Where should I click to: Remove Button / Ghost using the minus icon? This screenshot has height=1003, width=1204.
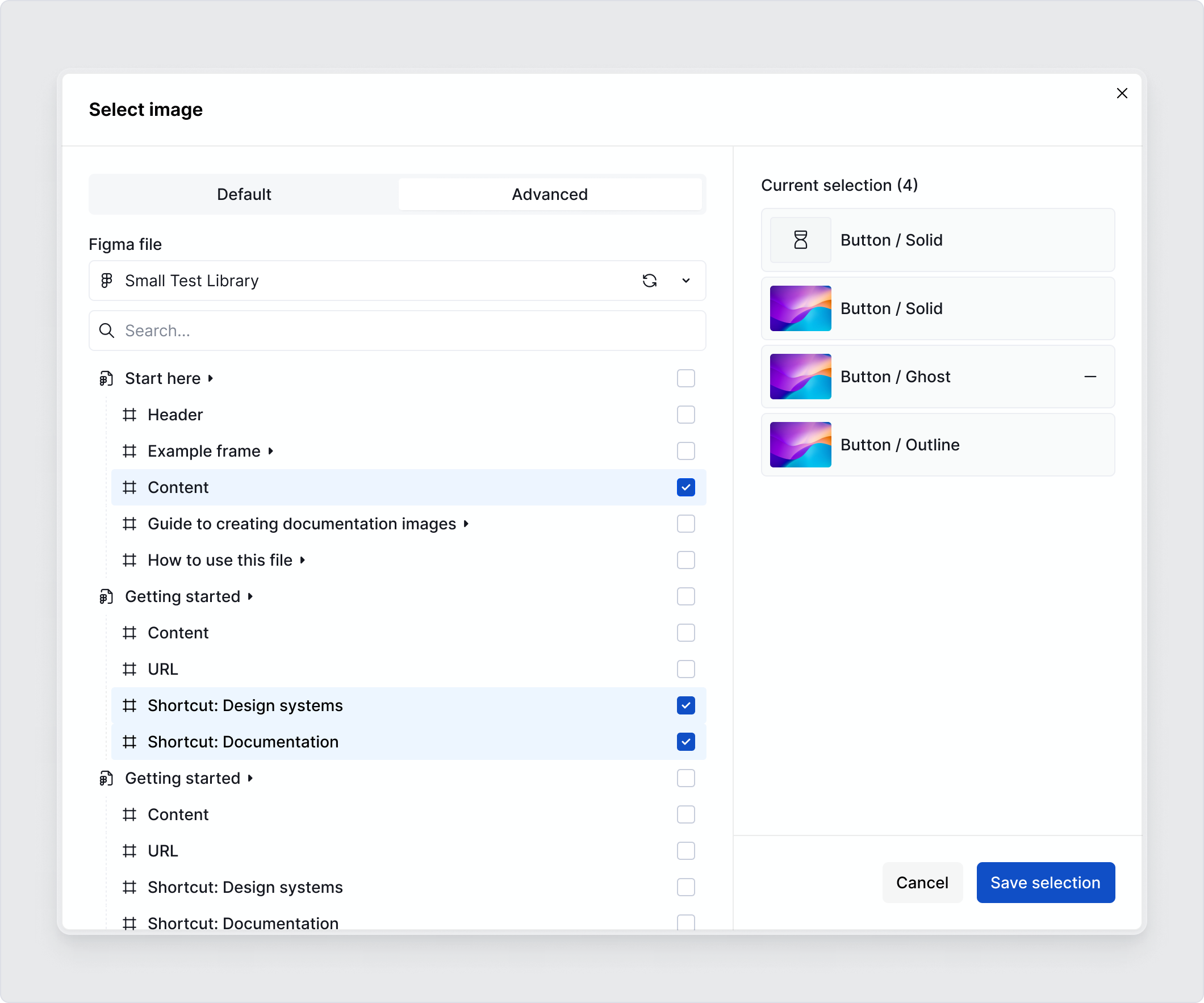pyautogui.click(x=1090, y=377)
